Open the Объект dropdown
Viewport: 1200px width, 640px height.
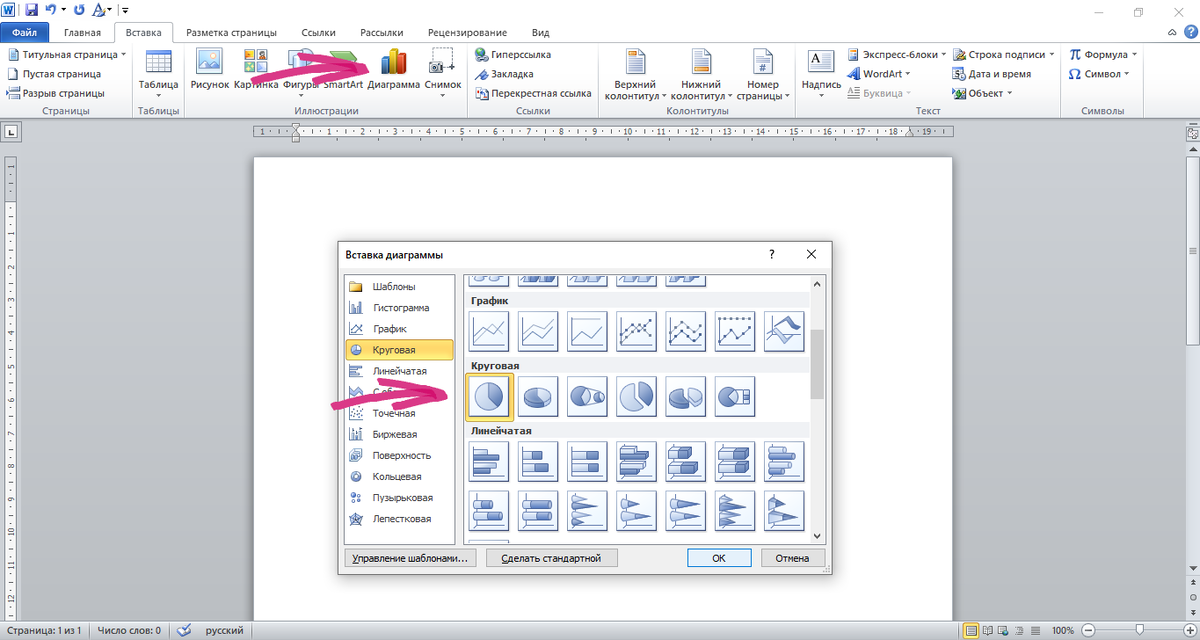point(982,93)
